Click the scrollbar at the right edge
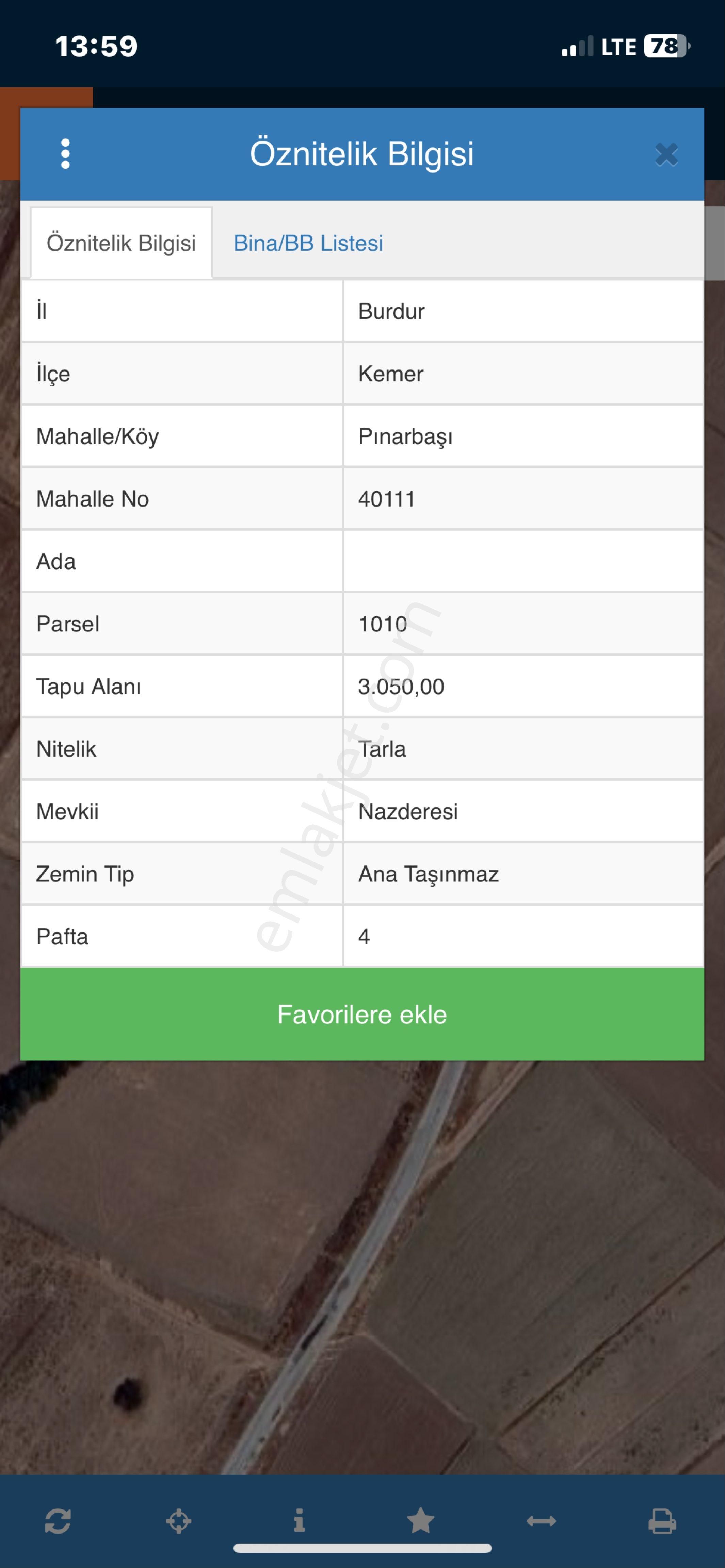725x1568 pixels. point(715,244)
